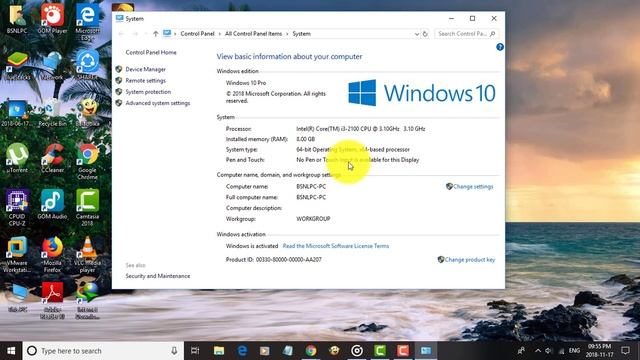This screenshot has width=640, height=360.
Task: Select the CCleaner desktop icon
Action: [x=52, y=159]
